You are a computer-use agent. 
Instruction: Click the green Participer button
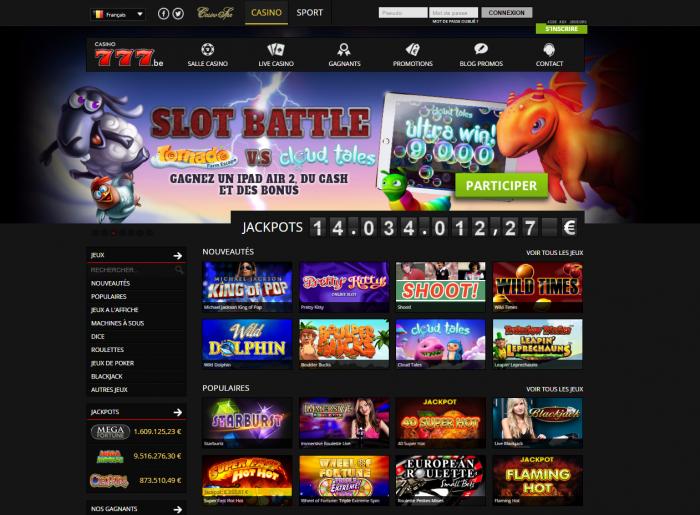pyautogui.click(x=501, y=186)
